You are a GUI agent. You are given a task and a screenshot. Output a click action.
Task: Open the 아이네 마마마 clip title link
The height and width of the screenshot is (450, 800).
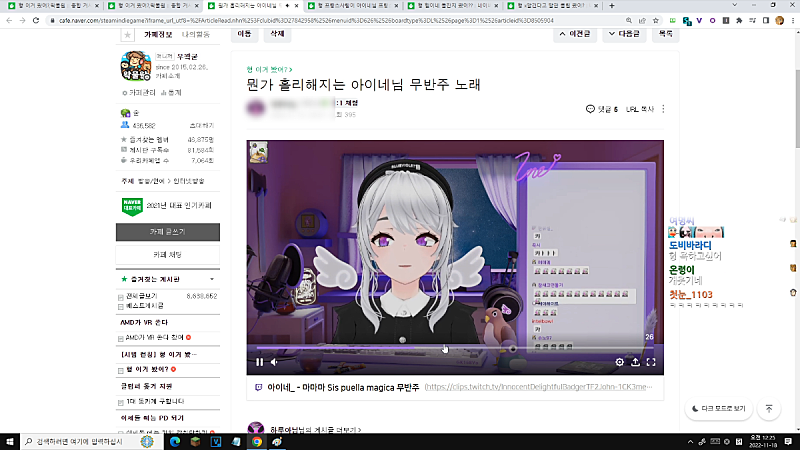click(x=343, y=388)
